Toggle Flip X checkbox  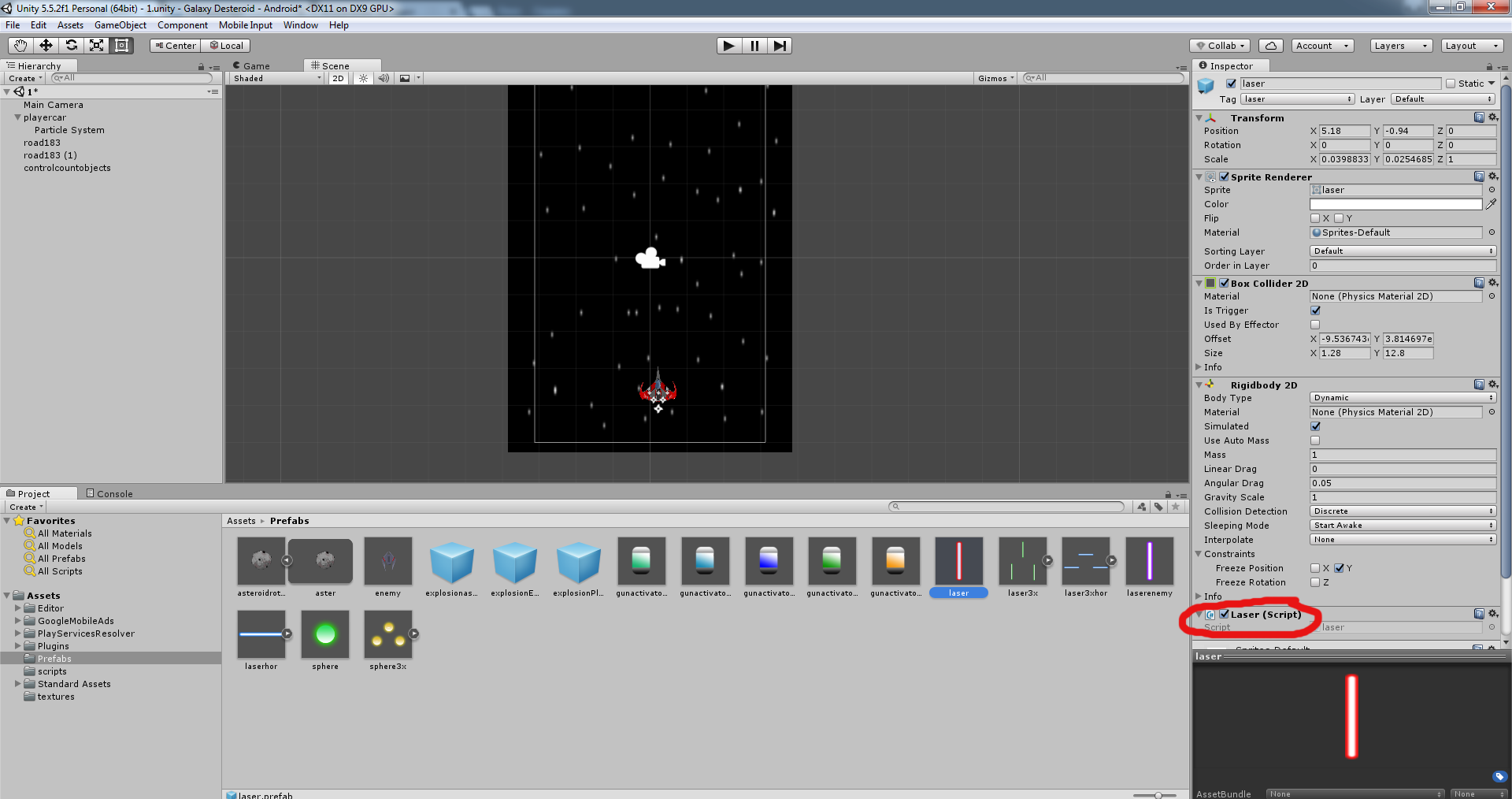point(1315,218)
